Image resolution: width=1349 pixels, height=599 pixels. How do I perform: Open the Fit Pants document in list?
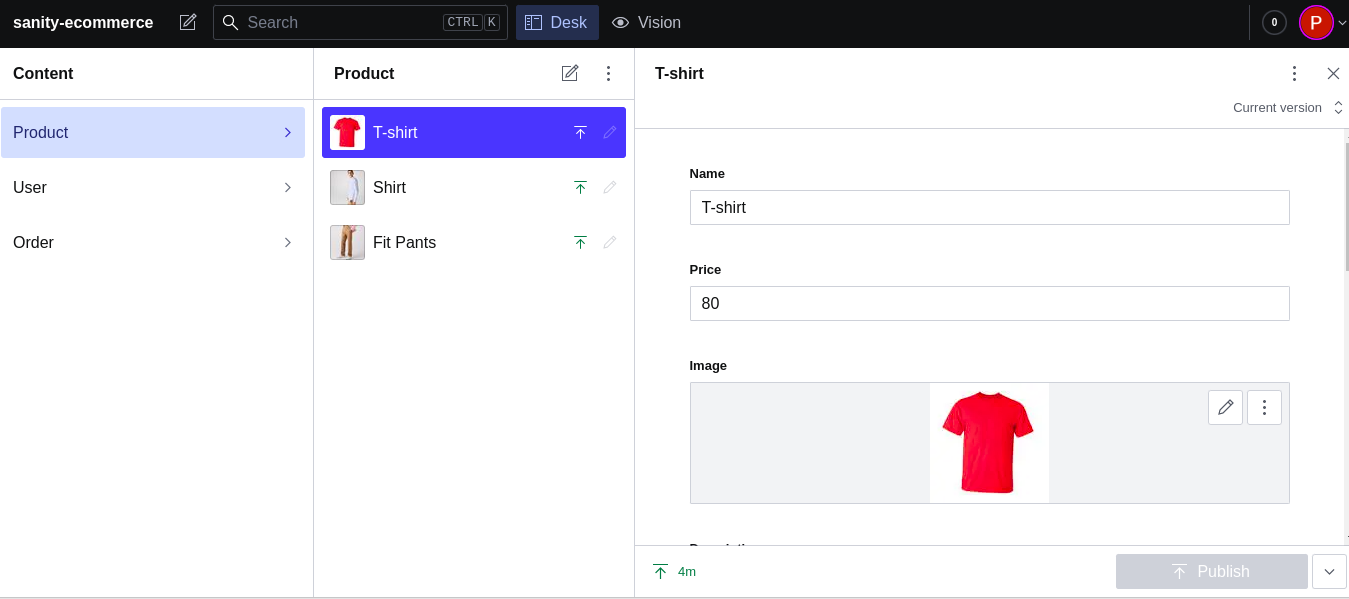(x=474, y=242)
